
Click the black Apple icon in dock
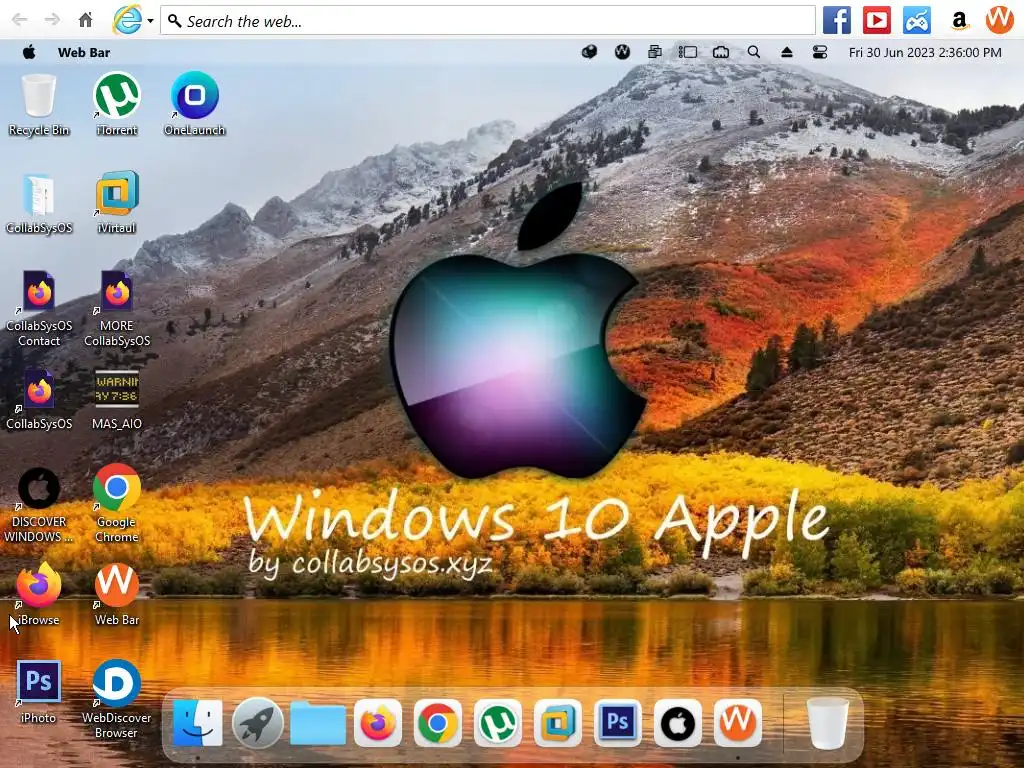(678, 723)
